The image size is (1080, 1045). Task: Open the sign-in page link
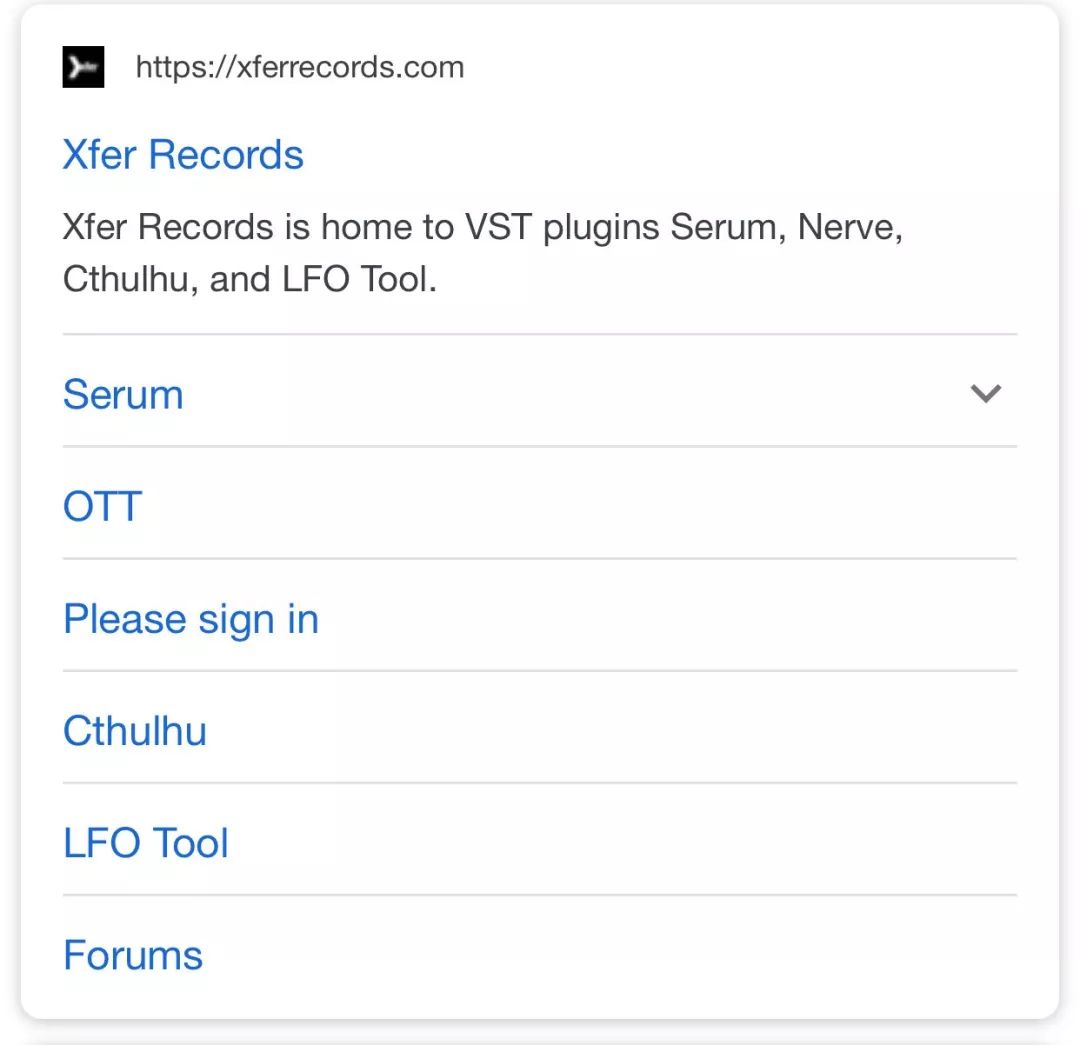[191, 619]
